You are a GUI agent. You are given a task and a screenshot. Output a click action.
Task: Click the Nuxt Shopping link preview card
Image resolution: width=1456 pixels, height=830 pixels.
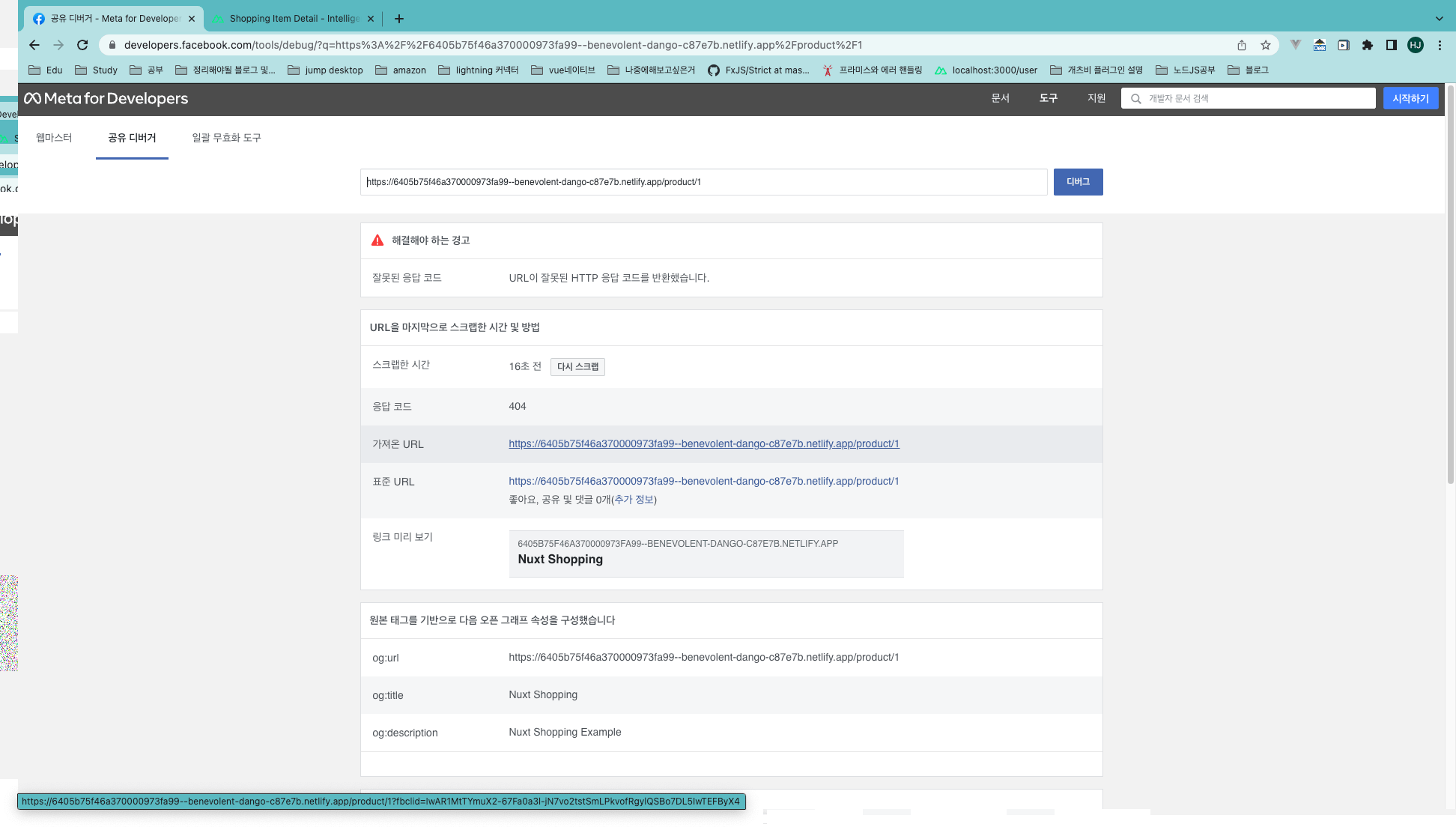click(x=706, y=554)
